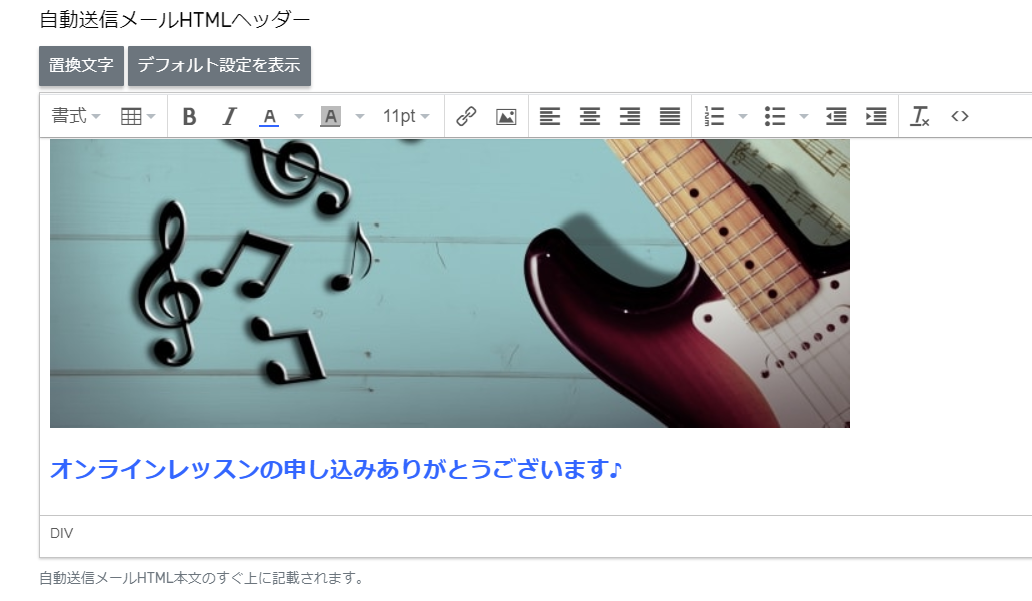1032x601 pixels.
Task: Click the デフォルト設定を表示 button
Action: 219,66
